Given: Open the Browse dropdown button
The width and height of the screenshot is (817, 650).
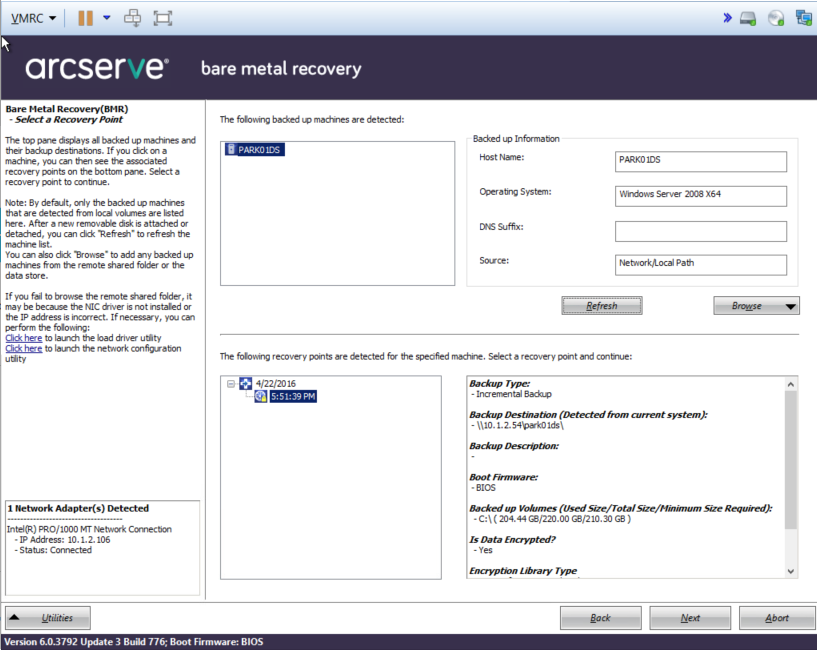Looking at the screenshot, I should [756, 305].
